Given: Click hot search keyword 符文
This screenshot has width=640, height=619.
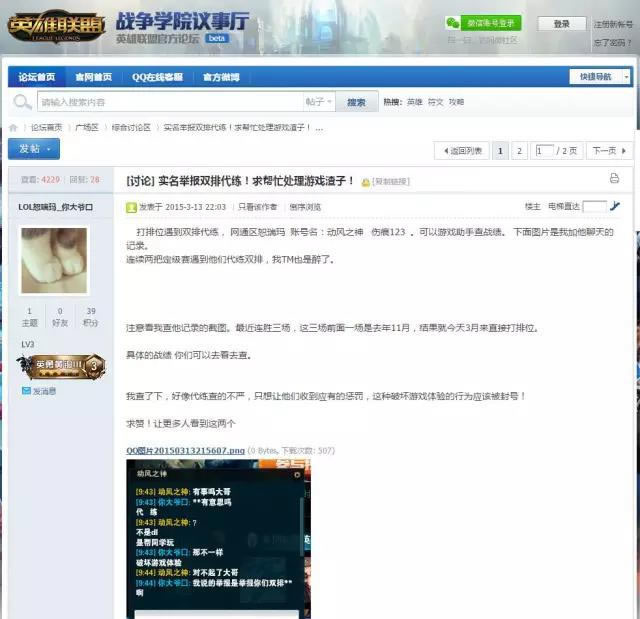Looking at the screenshot, I should (436, 102).
